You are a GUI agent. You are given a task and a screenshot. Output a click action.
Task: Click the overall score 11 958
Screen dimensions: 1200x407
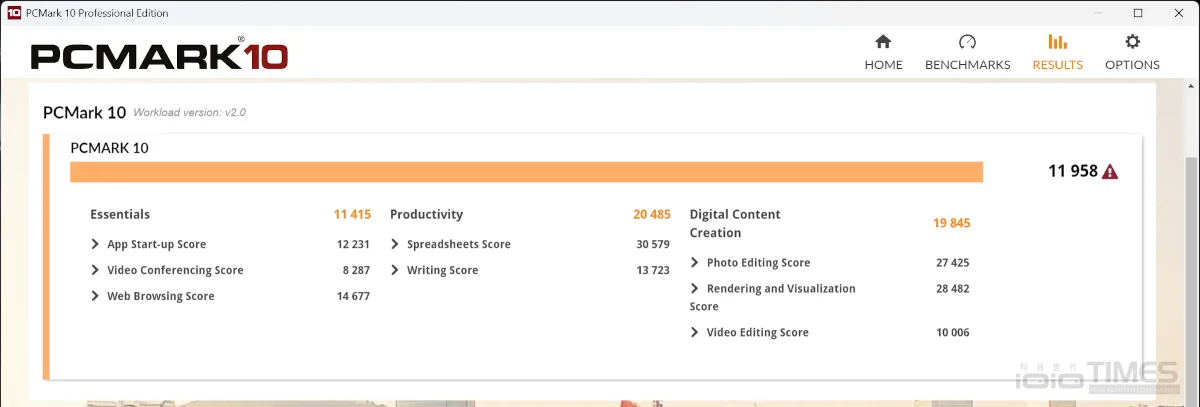(x=1072, y=172)
